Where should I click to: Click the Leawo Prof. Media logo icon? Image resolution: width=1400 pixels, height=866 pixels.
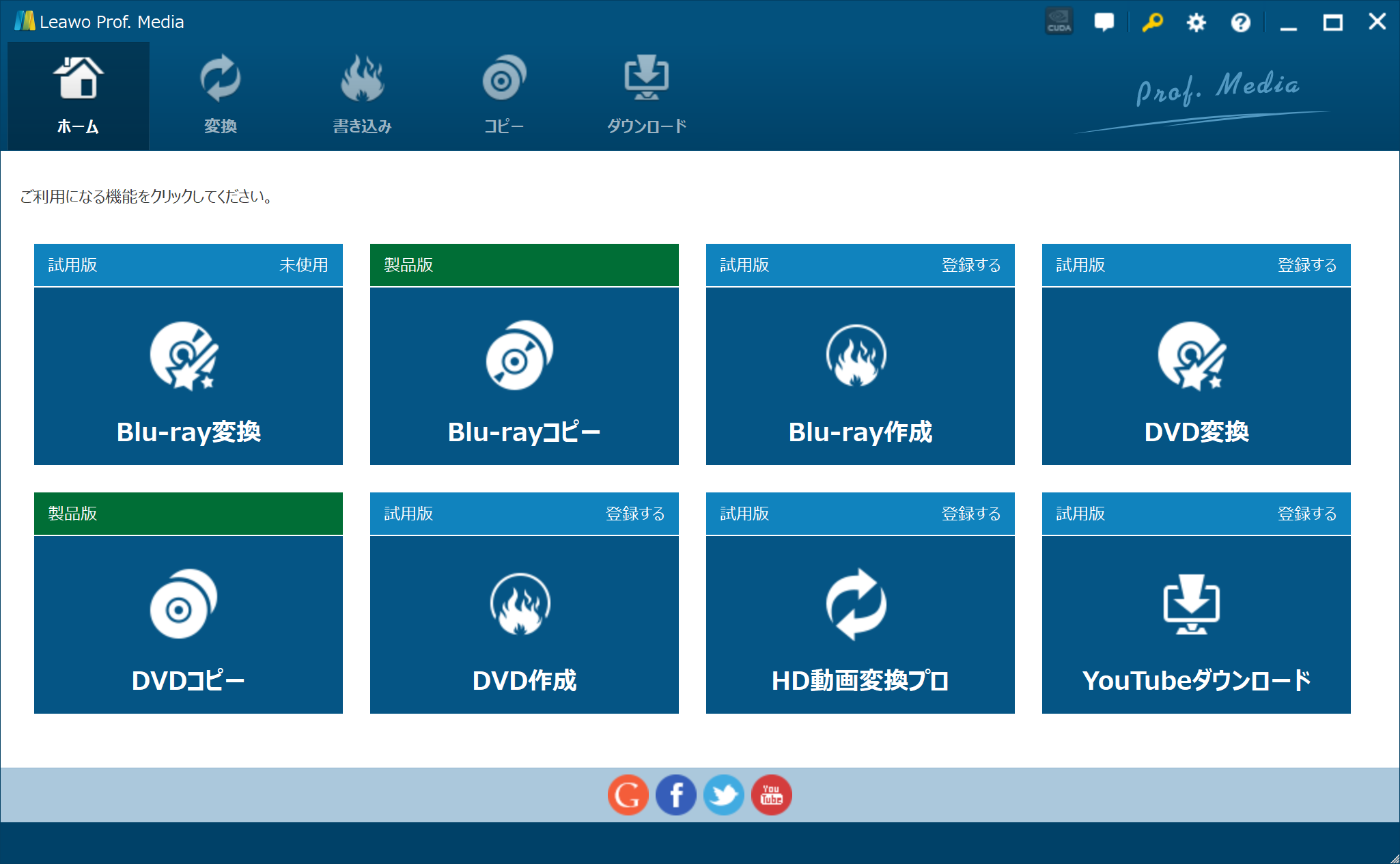tap(25, 21)
